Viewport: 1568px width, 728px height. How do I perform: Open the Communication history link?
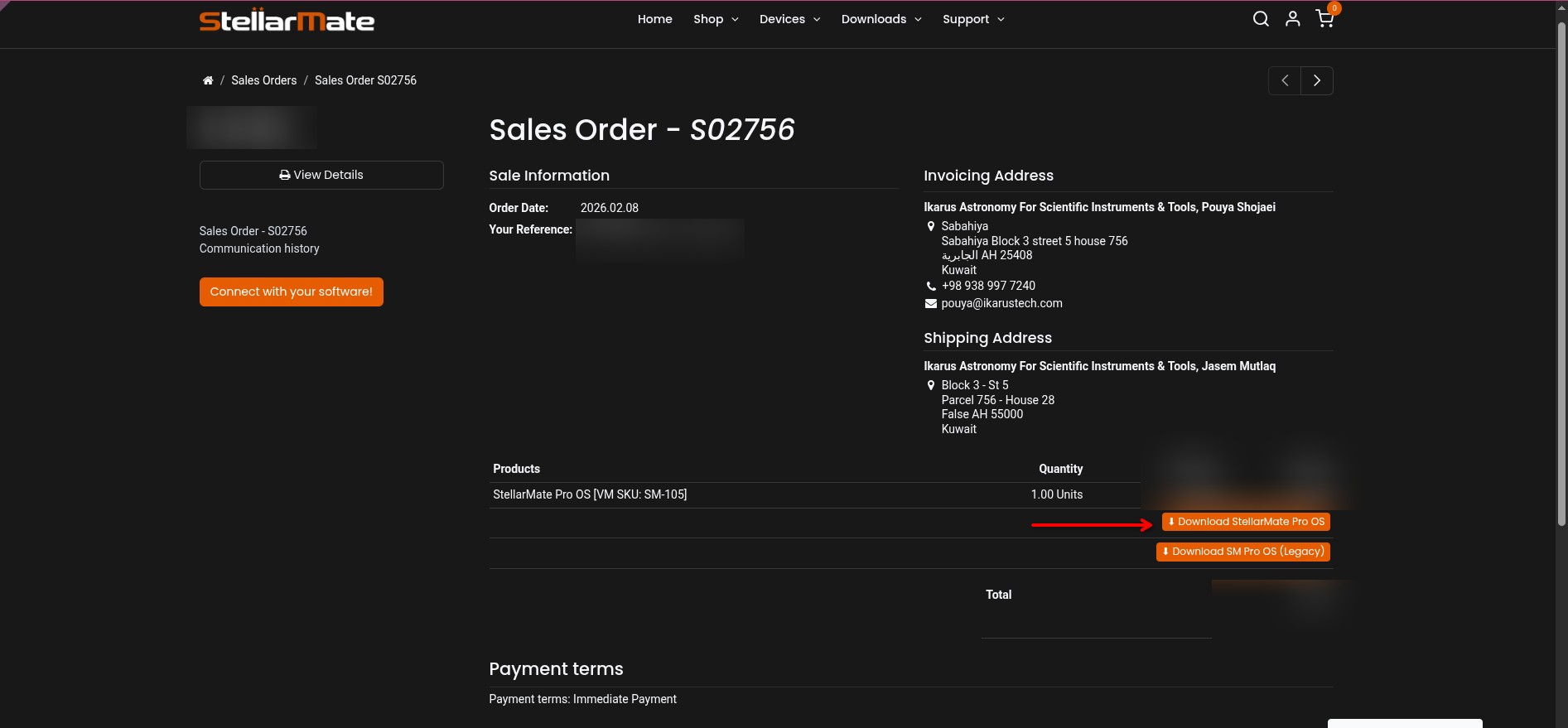point(259,248)
